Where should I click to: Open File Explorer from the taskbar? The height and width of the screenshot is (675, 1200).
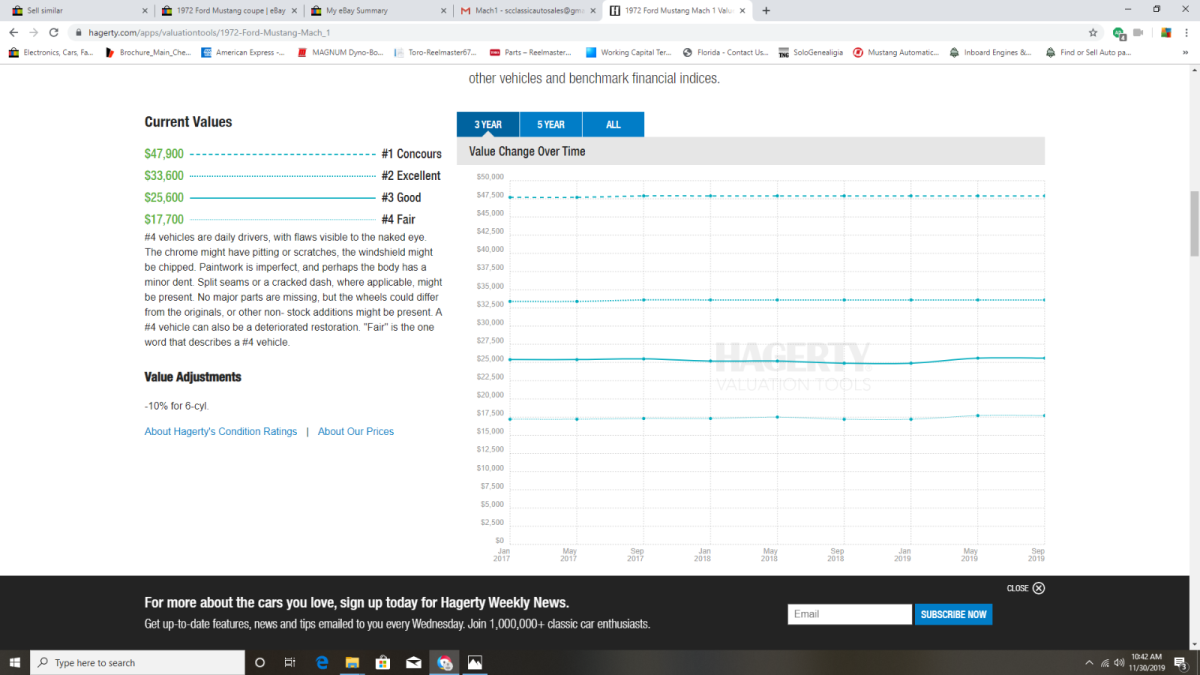[352, 662]
